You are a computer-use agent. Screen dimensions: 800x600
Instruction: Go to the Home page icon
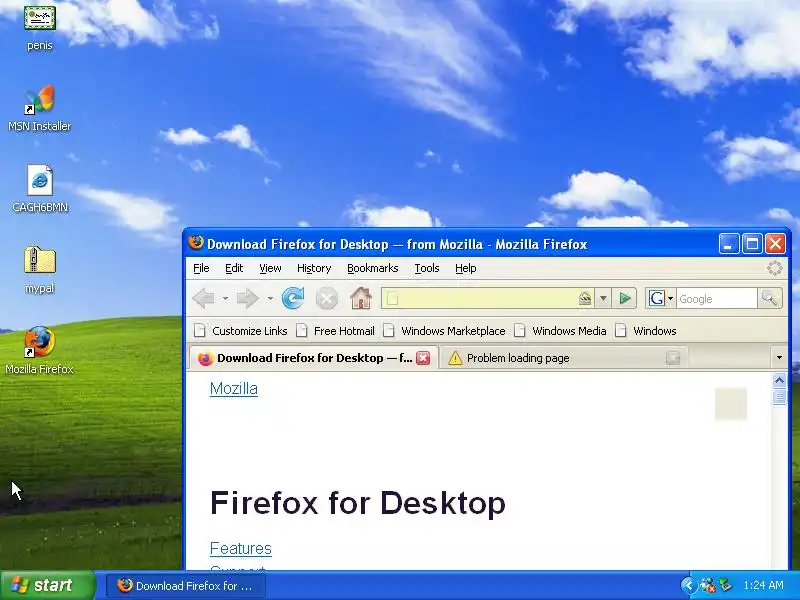click(x=361, y=298)
